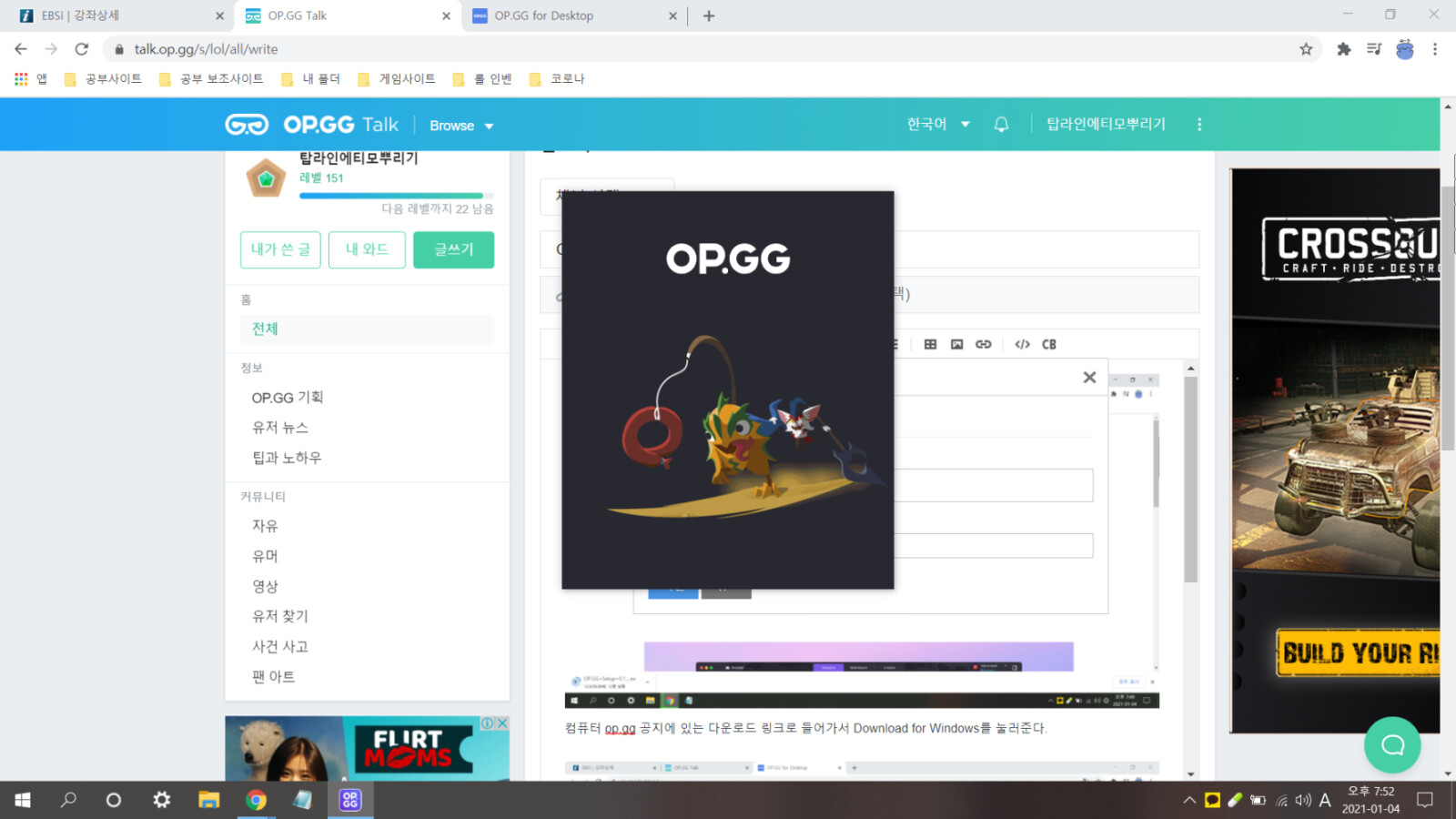The image size is (1456, 819).
Task: Click the 글쓰기 button
Action: coord(453,249)
